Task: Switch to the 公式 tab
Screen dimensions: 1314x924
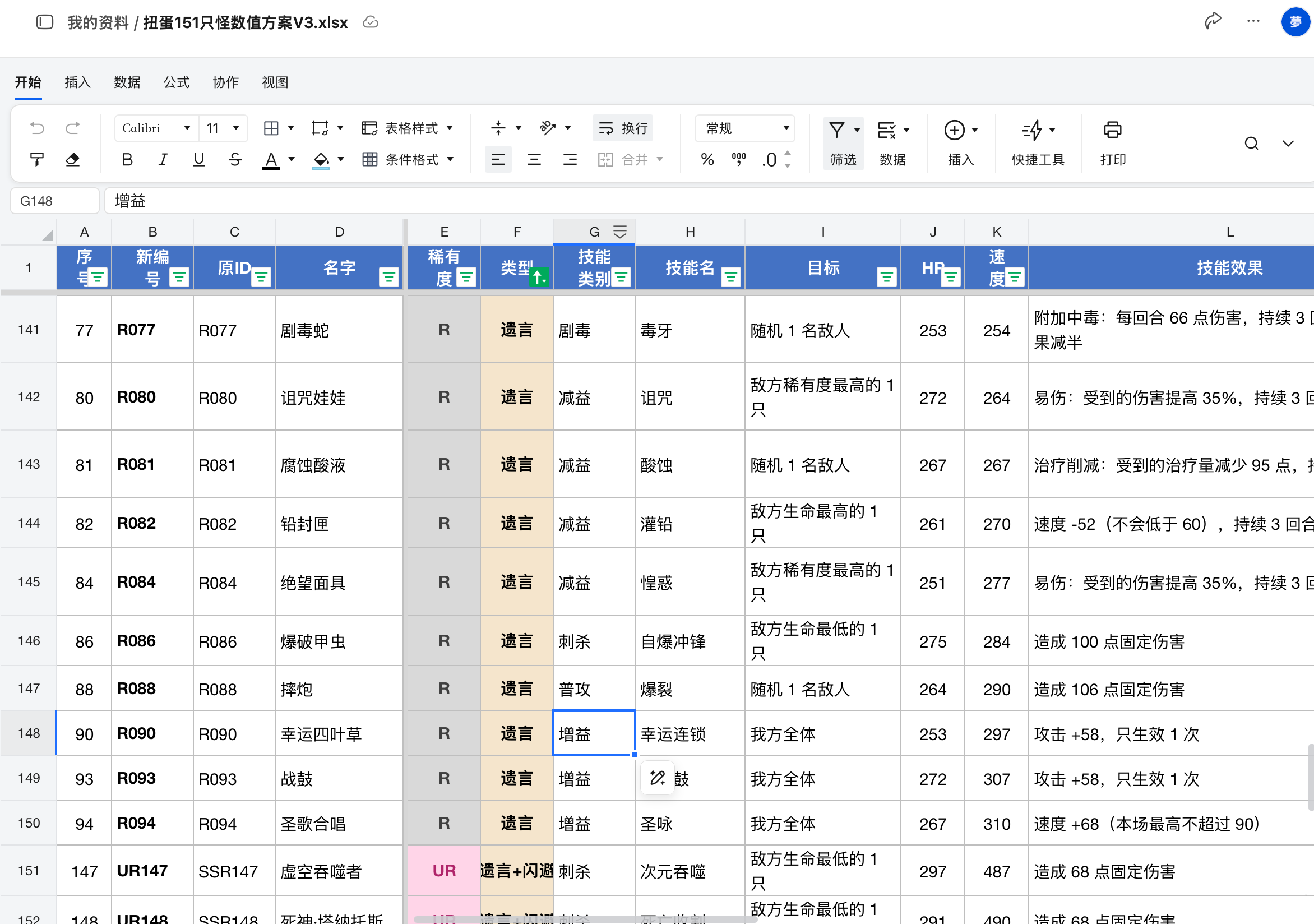Action: tap(176, 82)
